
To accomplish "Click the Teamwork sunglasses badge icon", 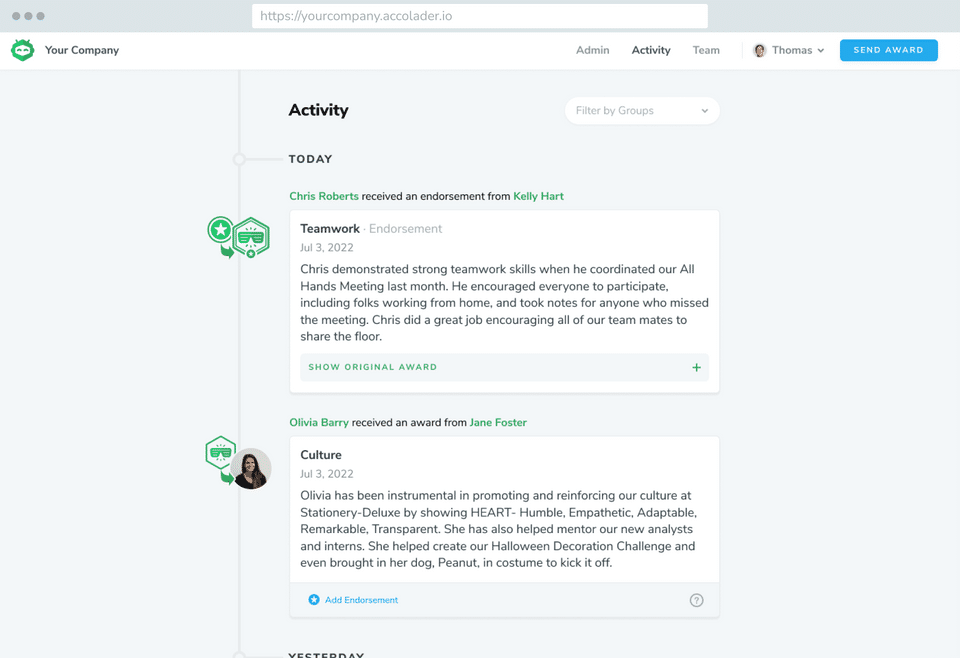I will [x=251, y=238].
